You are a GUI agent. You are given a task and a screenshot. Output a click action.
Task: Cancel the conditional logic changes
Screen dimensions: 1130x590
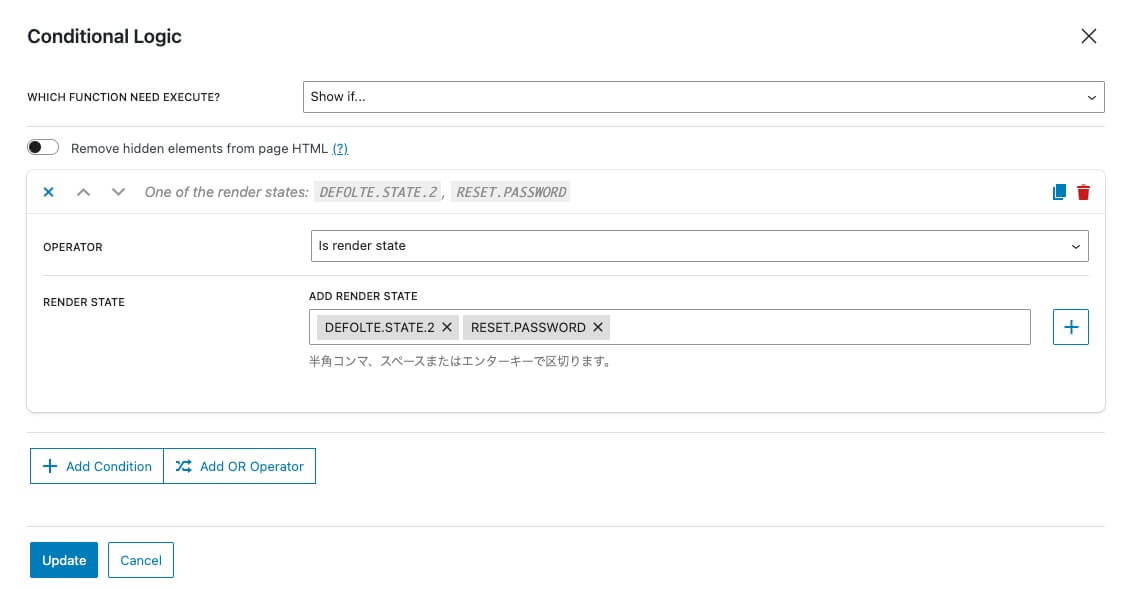[x=141, y=560]
